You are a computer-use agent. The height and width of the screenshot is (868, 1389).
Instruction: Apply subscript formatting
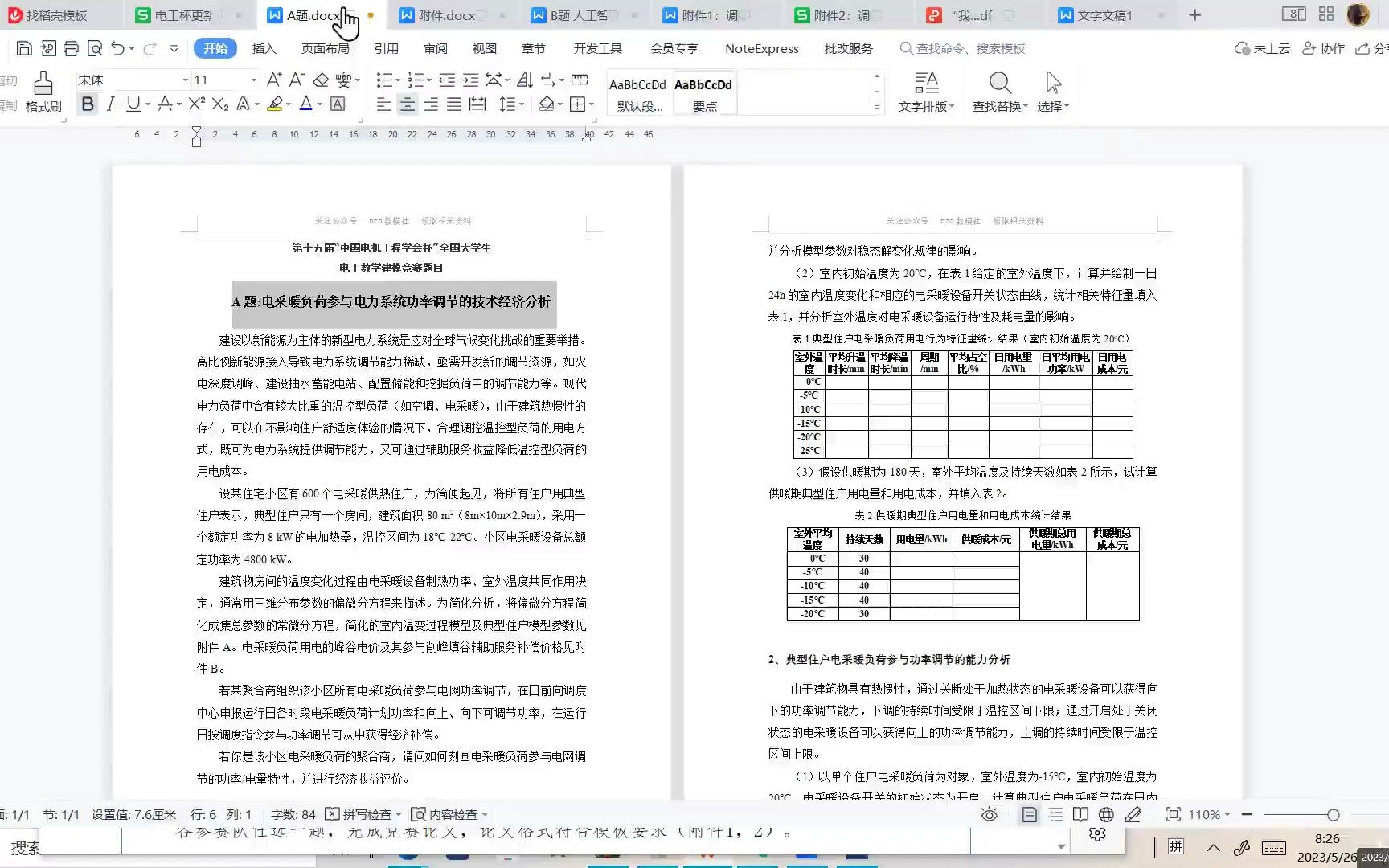tap(219, 104)
